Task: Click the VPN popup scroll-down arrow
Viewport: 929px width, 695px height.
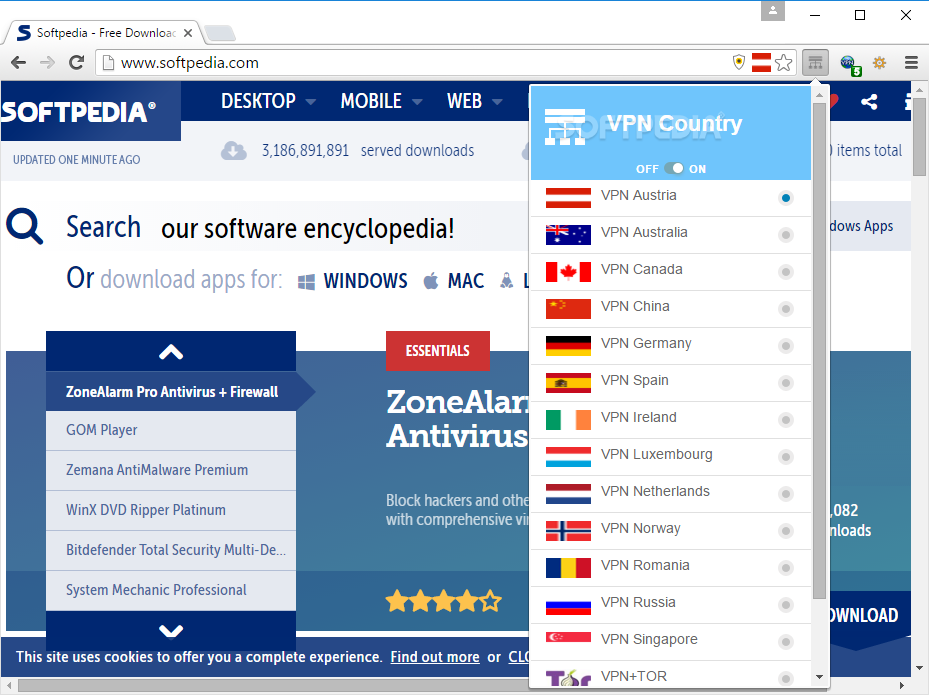Action: click(819, 677)
